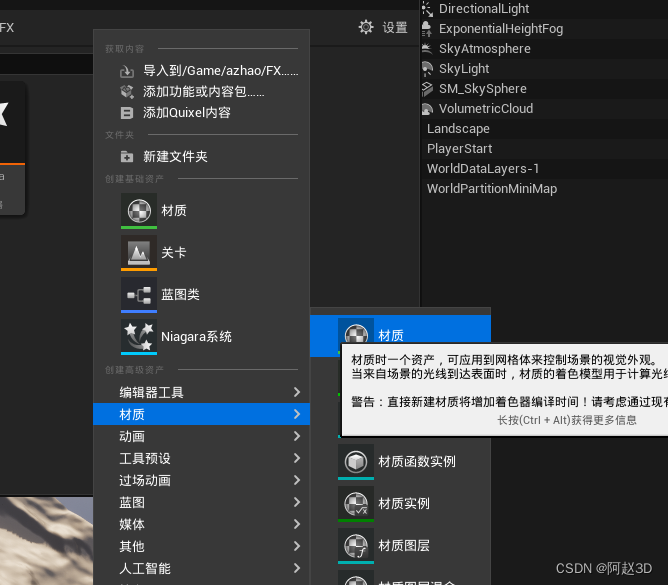668x585 pixels.
Task: Expand the 工具预设 submenu arrow
Action: [x=297, y=458]
